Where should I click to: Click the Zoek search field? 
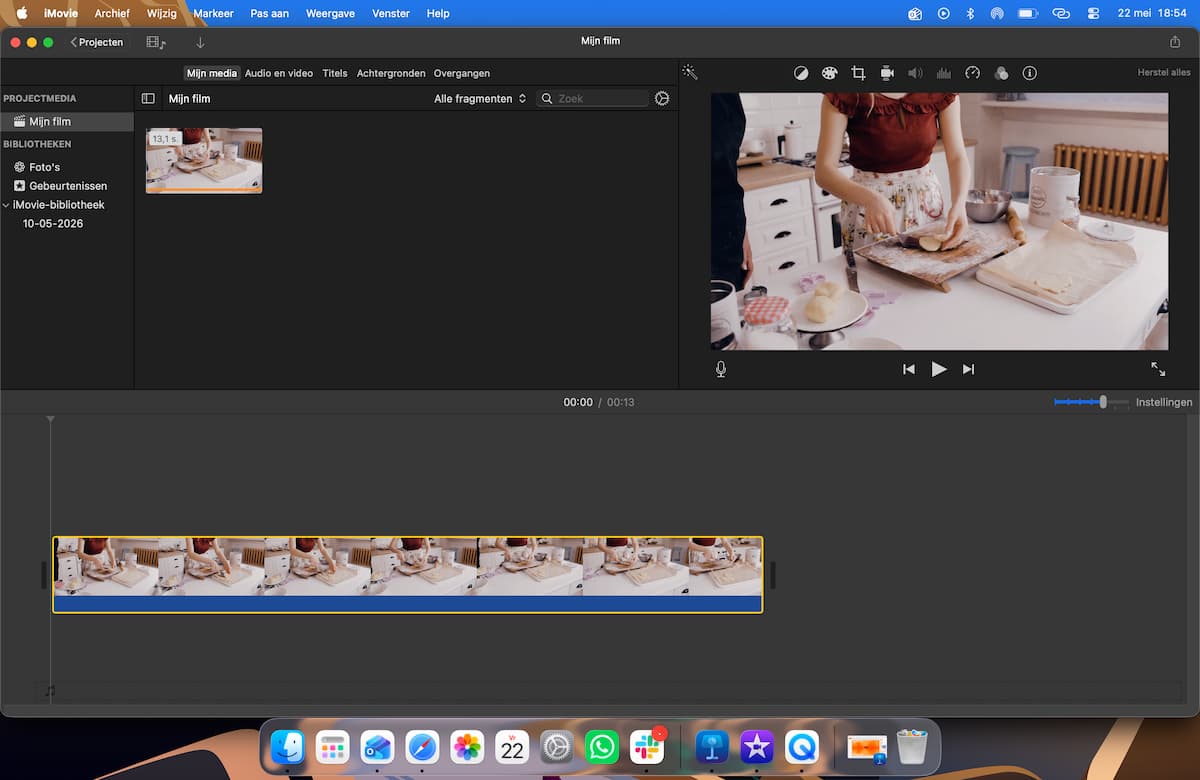[593, 99]
